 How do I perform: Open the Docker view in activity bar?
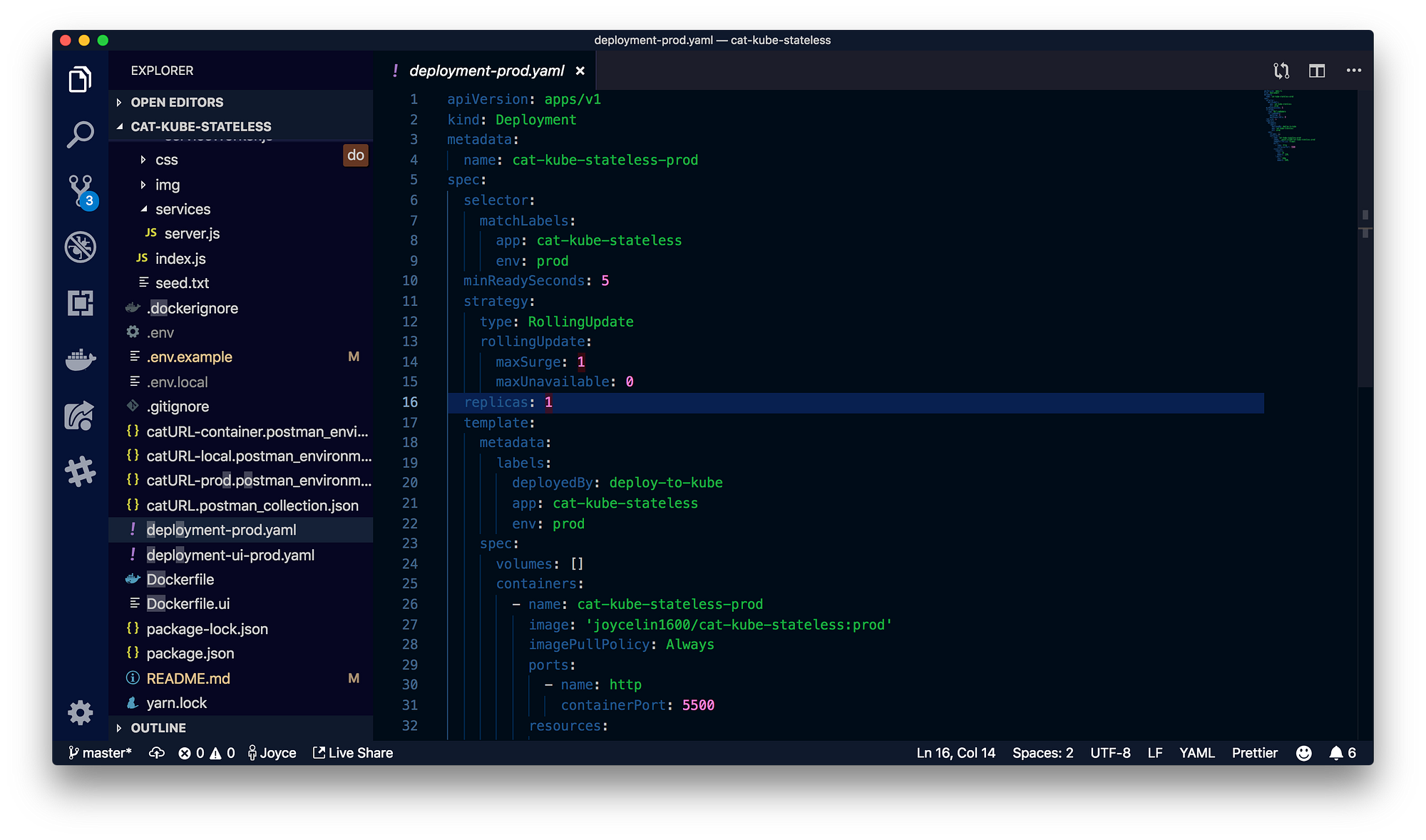(x=80, y=359)
